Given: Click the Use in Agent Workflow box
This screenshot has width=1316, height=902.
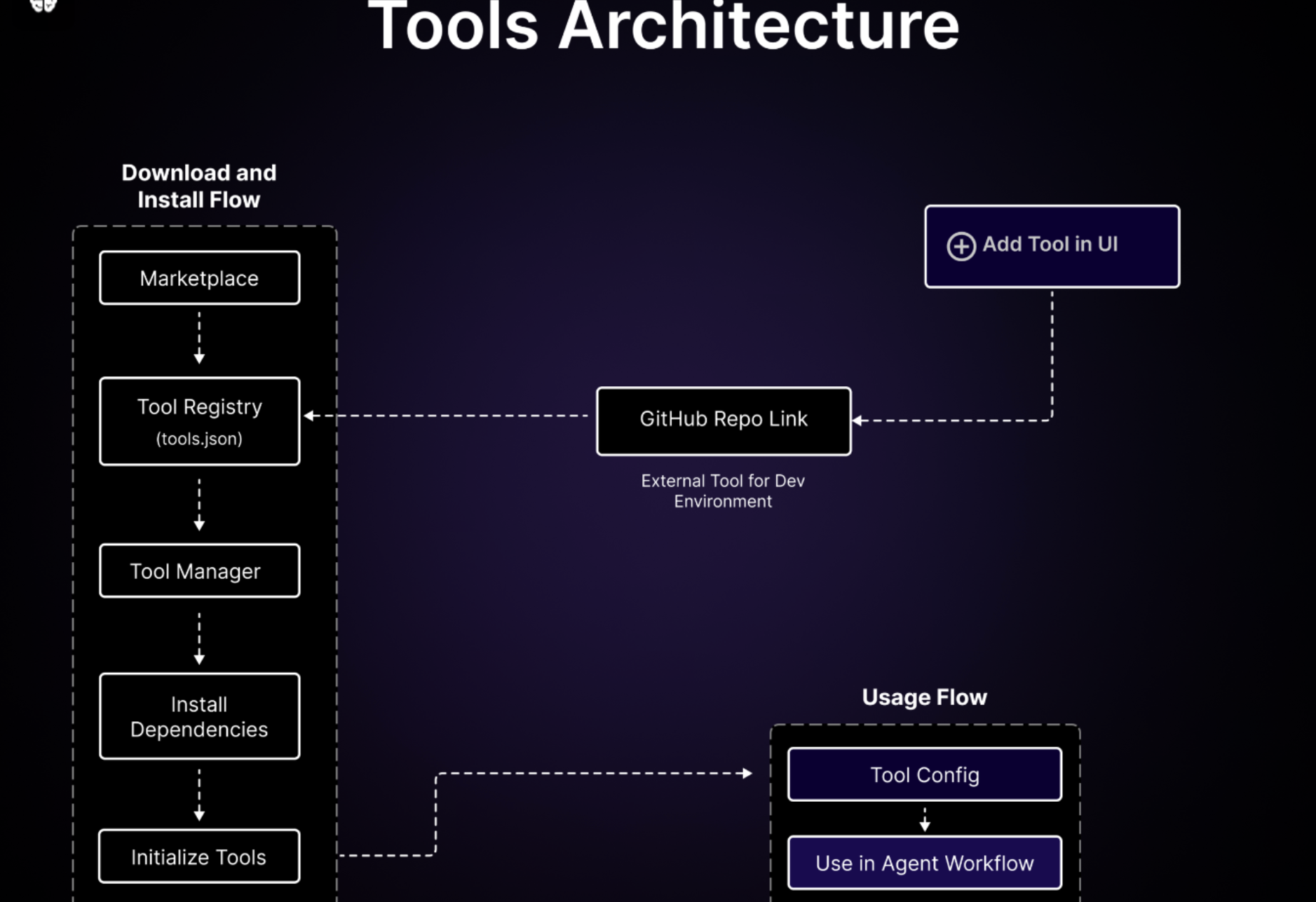Looking at the screenshot, I should [925, 863].
